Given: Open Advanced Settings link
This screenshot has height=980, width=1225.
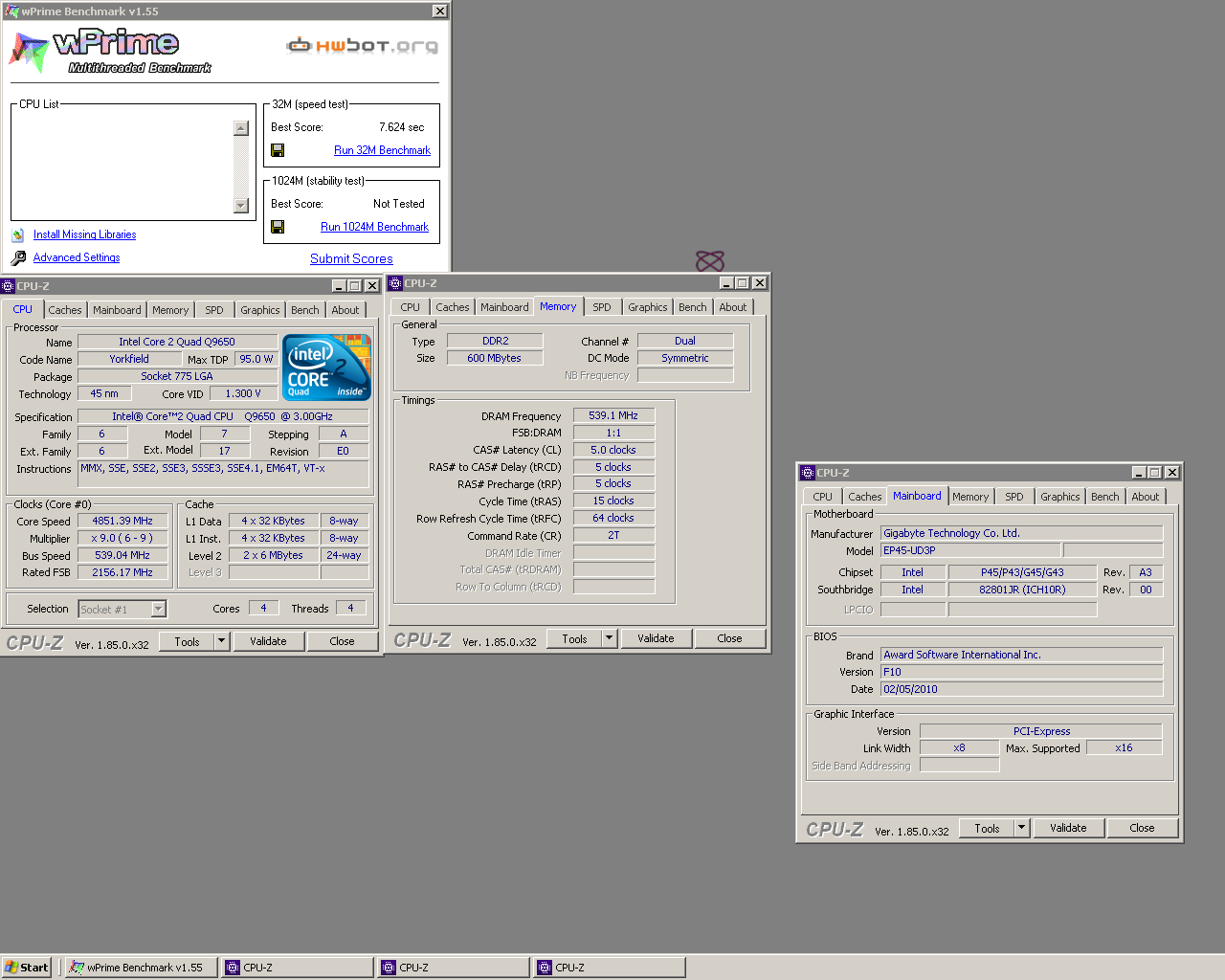Looking at the screenshot, I should [x=77, y=257].
